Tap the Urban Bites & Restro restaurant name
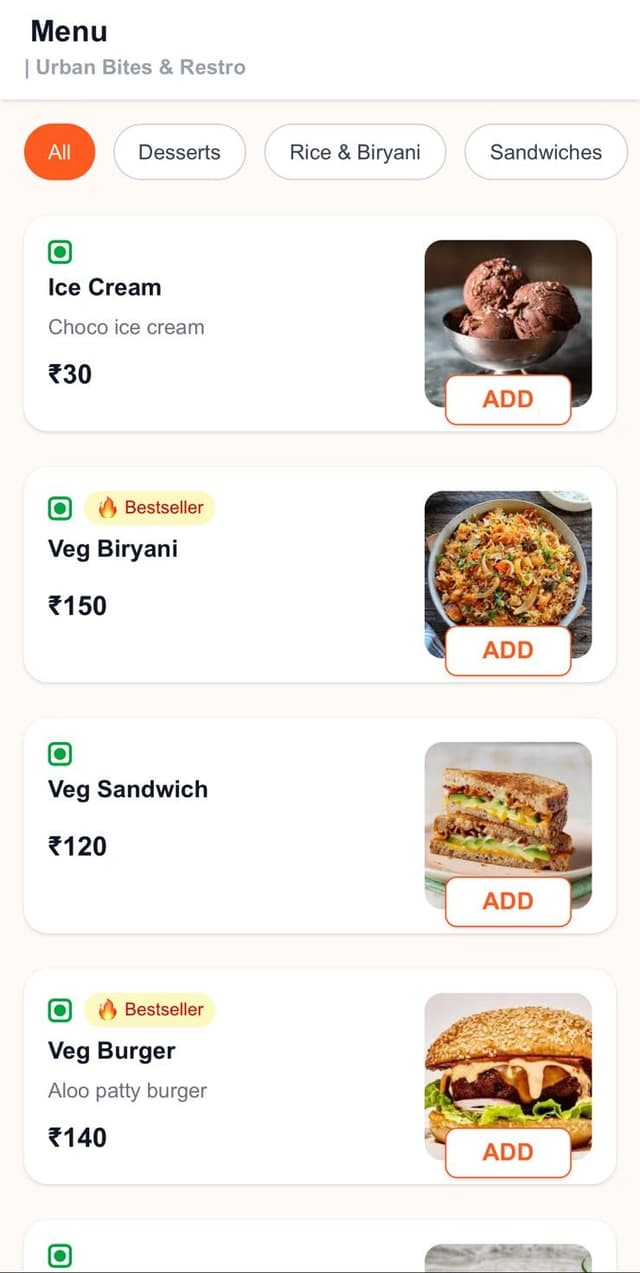The width and height of the screenshot is (640, 1273). (x=140, y=67)
